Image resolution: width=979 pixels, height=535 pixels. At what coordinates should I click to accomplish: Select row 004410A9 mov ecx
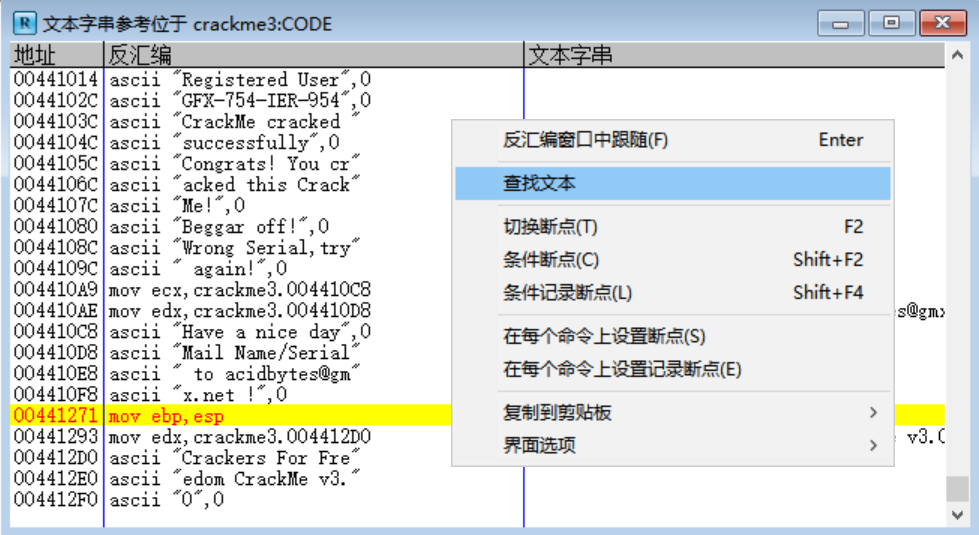[x=231, y=290]
